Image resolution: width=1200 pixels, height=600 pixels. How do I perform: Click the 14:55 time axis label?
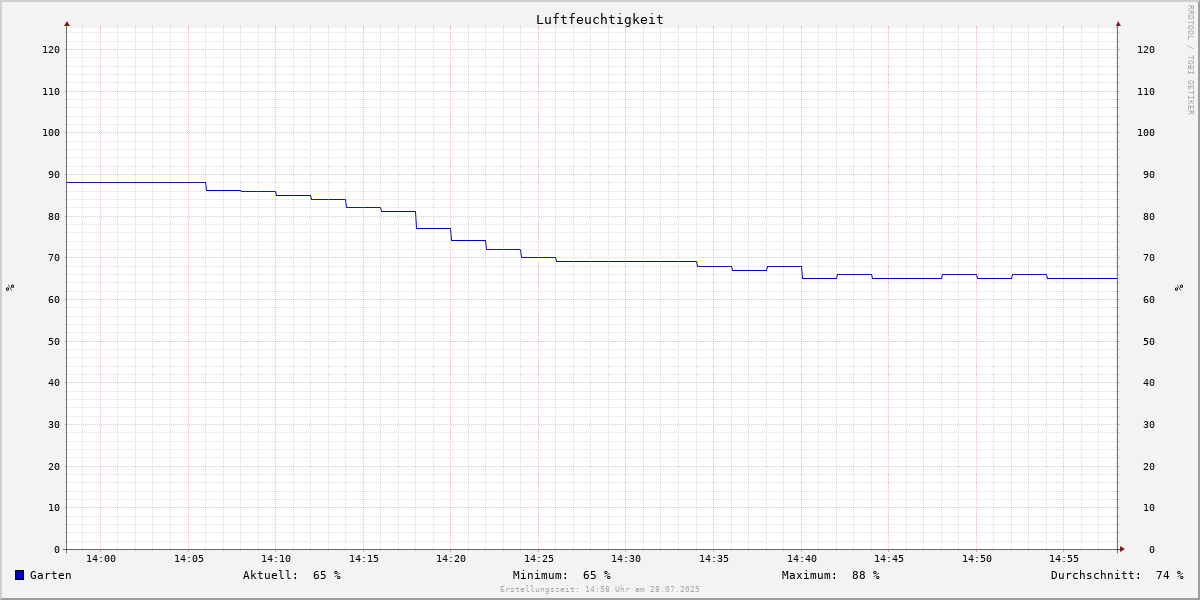[1064, 558]
